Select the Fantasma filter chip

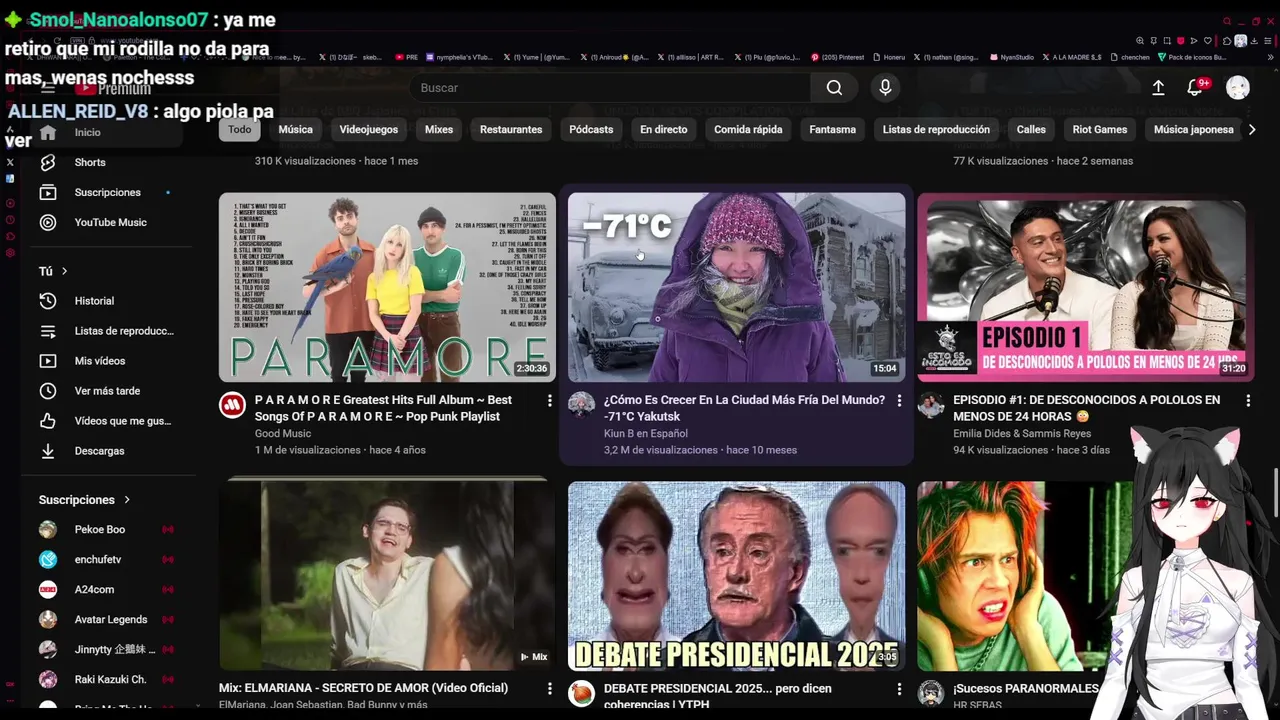pyautogui.click(x=832, y=130)
